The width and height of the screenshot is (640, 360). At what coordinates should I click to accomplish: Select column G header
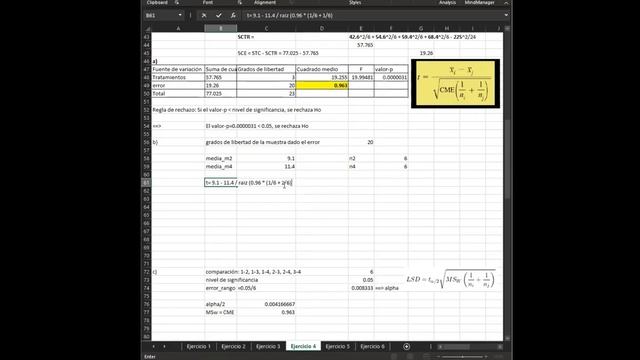click(421, 29)
